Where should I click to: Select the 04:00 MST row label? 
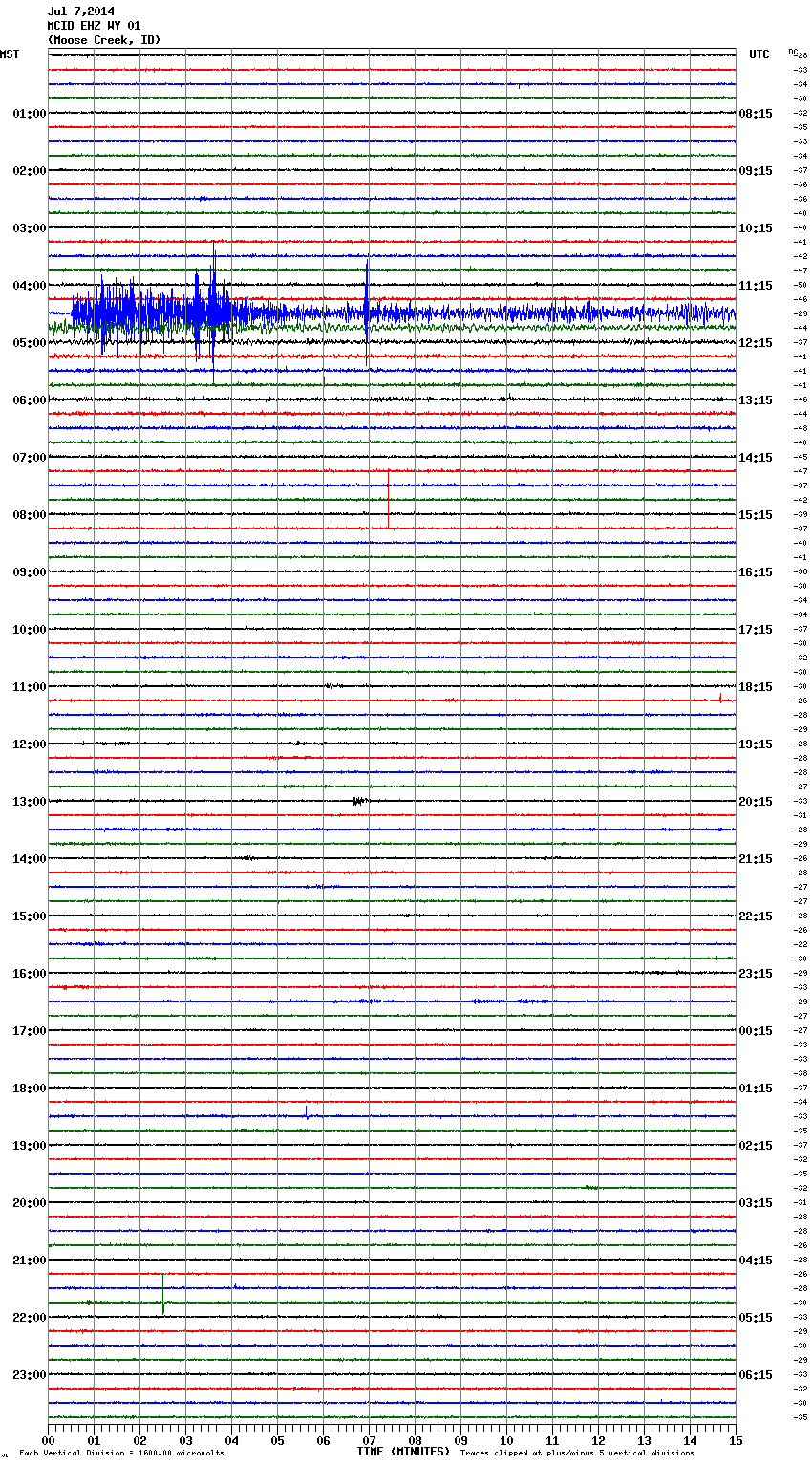[x=30, y=286]
